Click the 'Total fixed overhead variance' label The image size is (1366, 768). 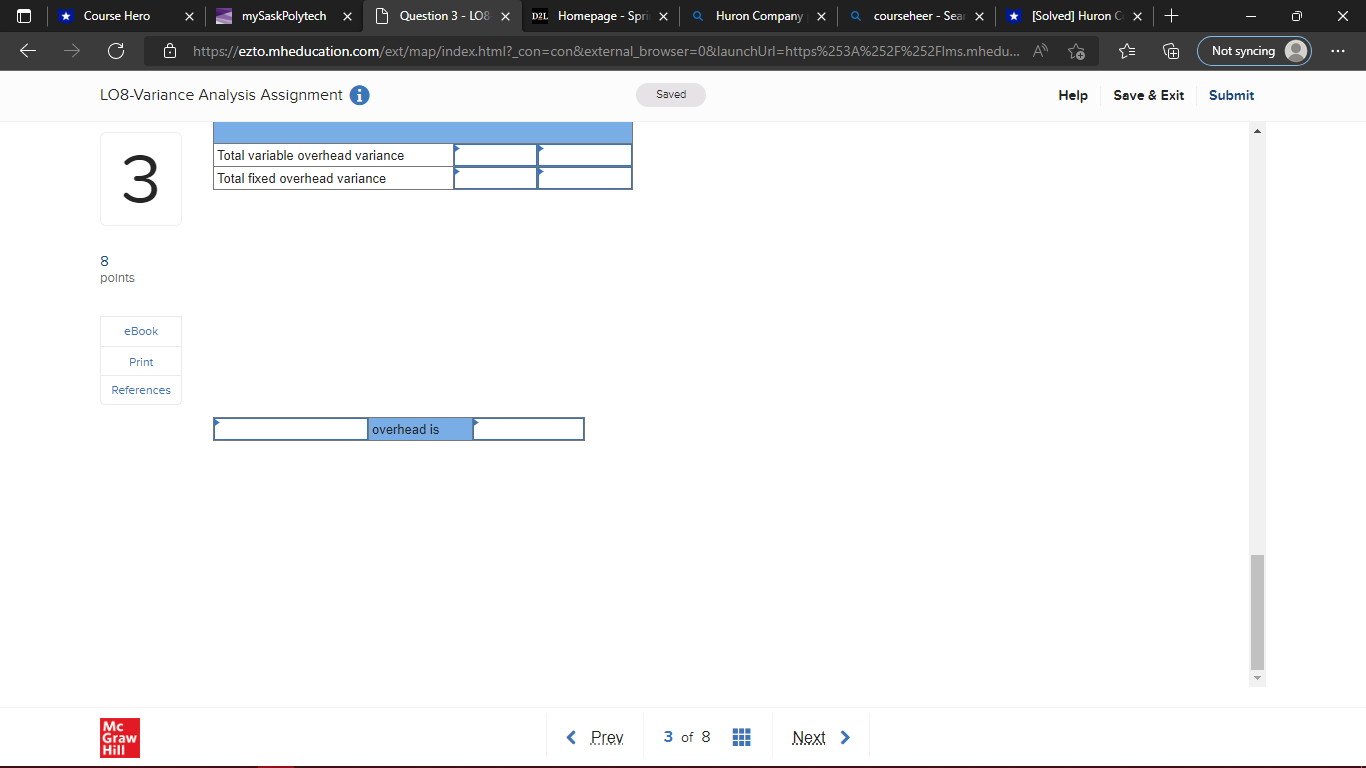point(302,178)
